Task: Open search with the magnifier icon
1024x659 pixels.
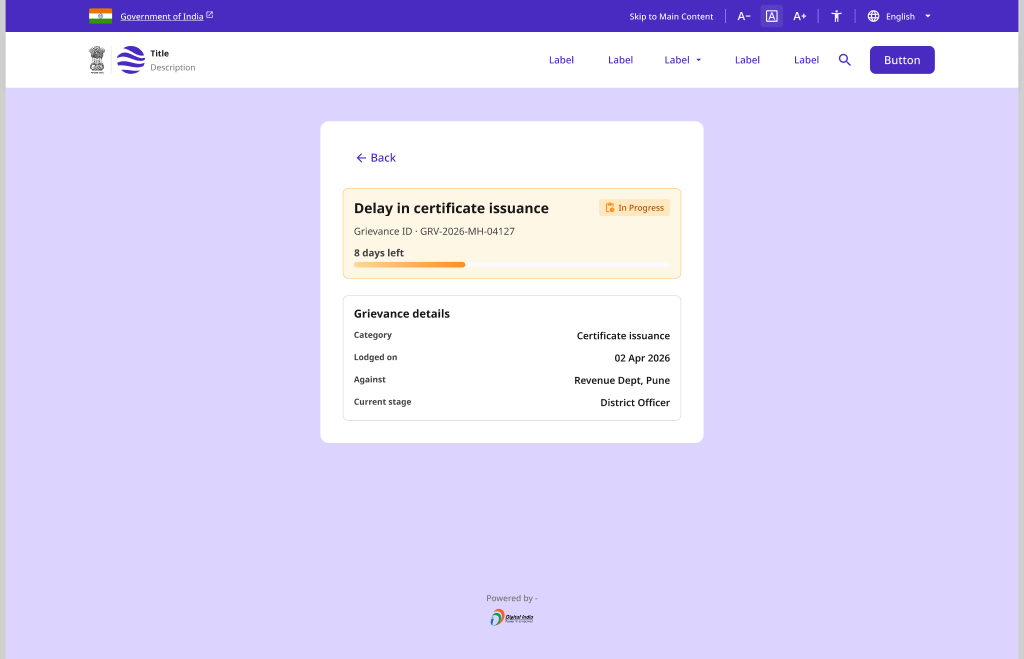Action: pyautogui.click(x=844, y=60)
